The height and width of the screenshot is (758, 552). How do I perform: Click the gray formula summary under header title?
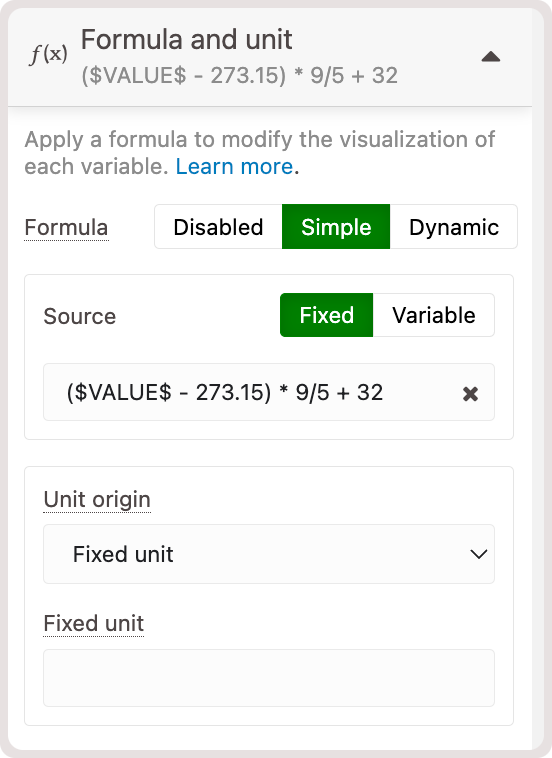239,75
